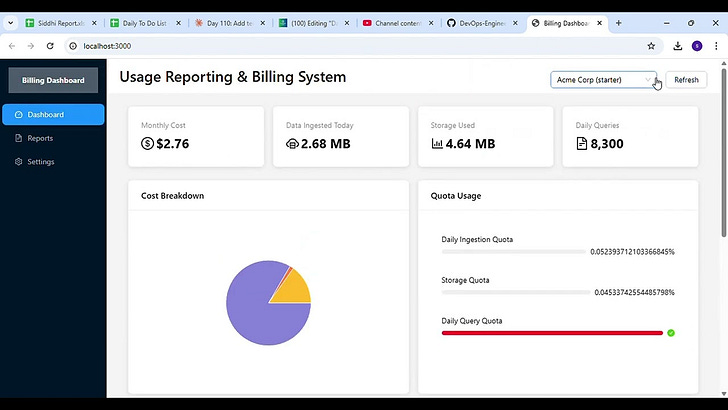Click the Refresh button
Image resolution: width=728 pixels, height=410 pixels.
[x=686, y=80]
